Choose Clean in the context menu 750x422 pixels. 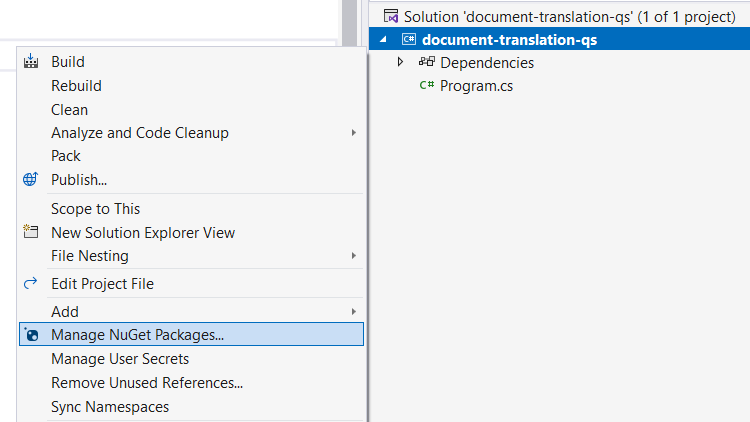click(x=69, y=110)
